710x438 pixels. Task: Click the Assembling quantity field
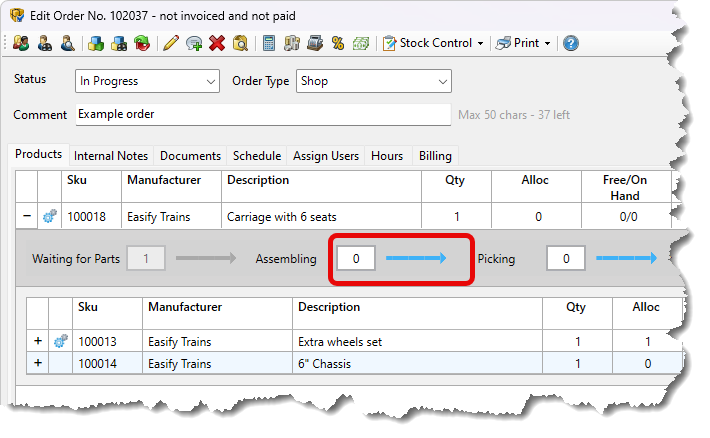[x=356, y=259]
